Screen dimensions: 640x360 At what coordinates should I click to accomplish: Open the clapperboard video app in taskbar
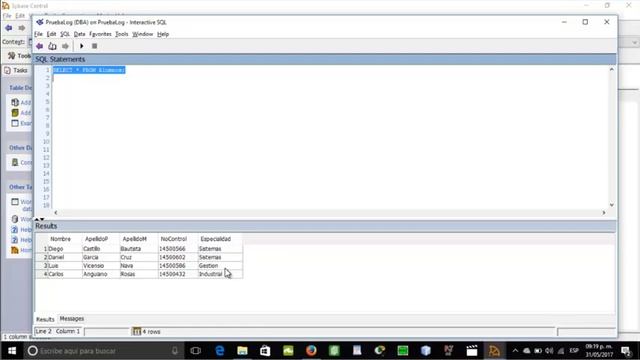[x=472, y=351]
